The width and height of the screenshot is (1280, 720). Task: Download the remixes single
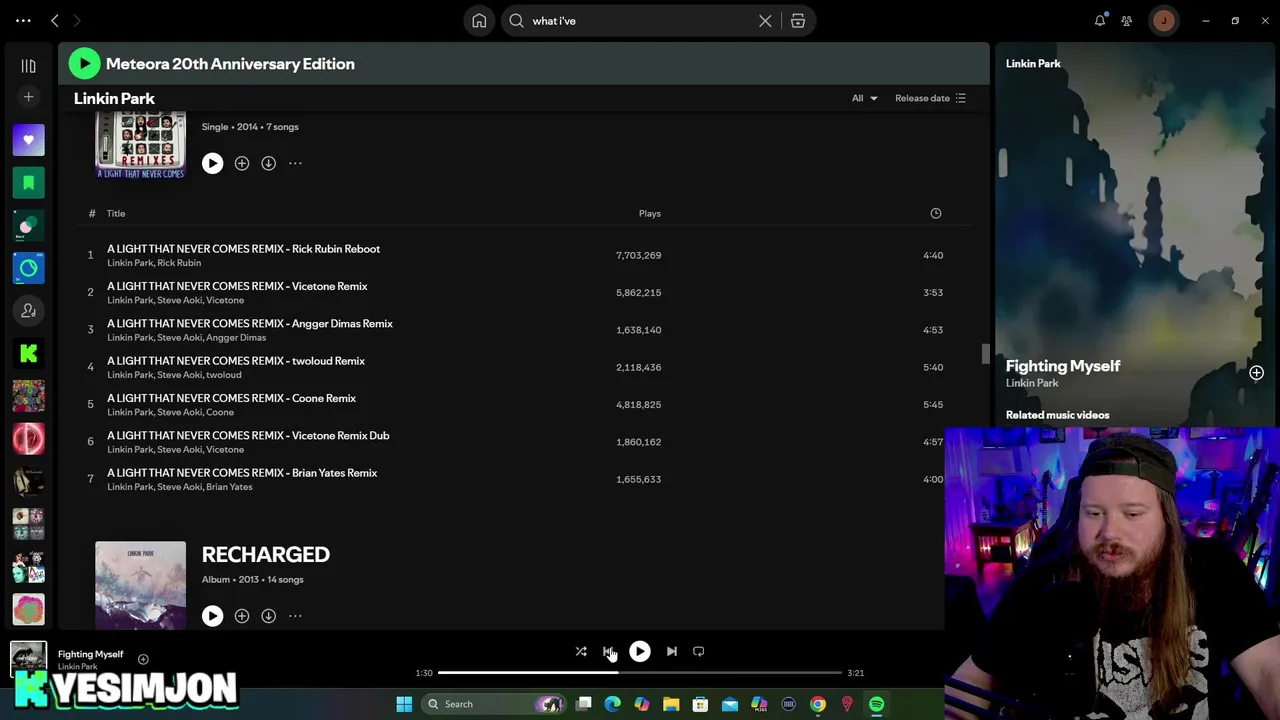click(x=268, y=163)
